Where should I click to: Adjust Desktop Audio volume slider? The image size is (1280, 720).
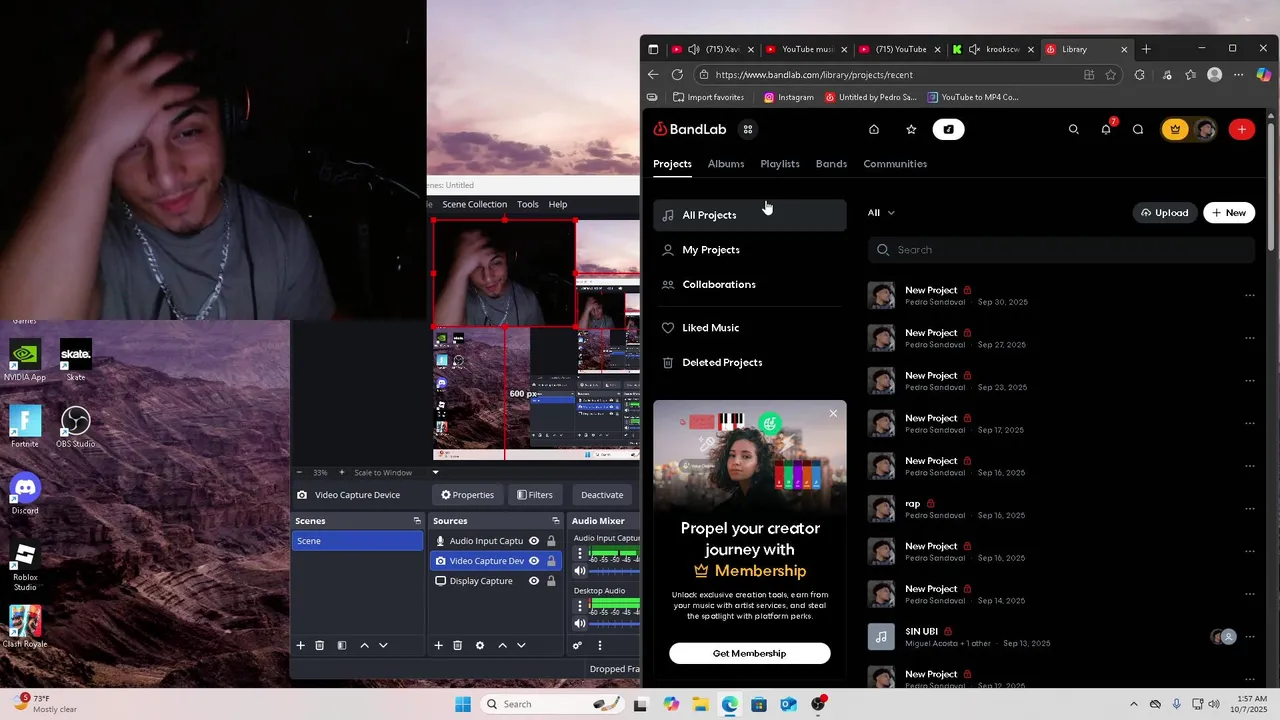point(614,624)
